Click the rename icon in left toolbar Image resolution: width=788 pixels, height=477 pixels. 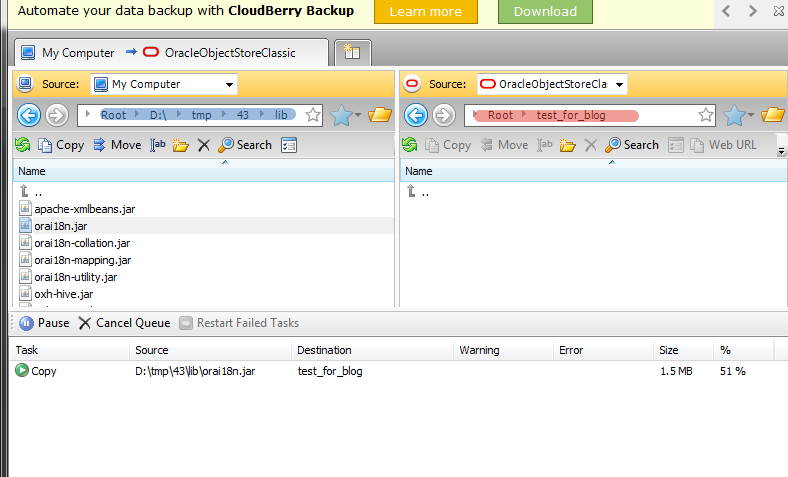pyautogui.click(x=158, y=145)
